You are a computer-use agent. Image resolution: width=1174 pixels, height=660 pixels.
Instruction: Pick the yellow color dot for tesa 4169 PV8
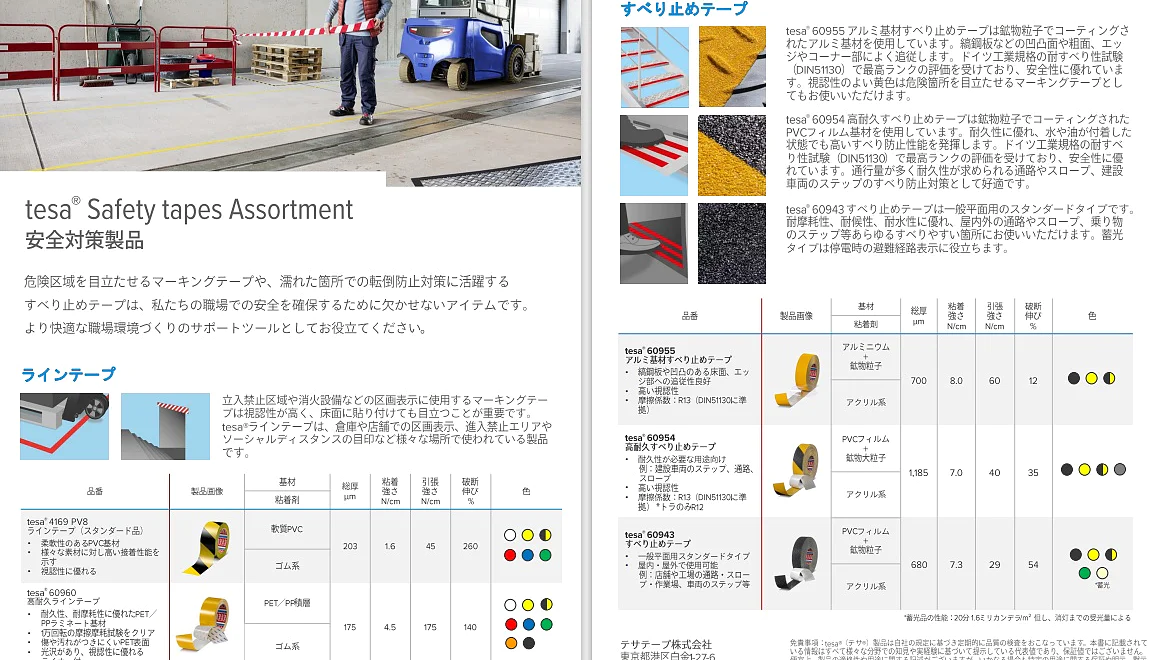[528, 535]
